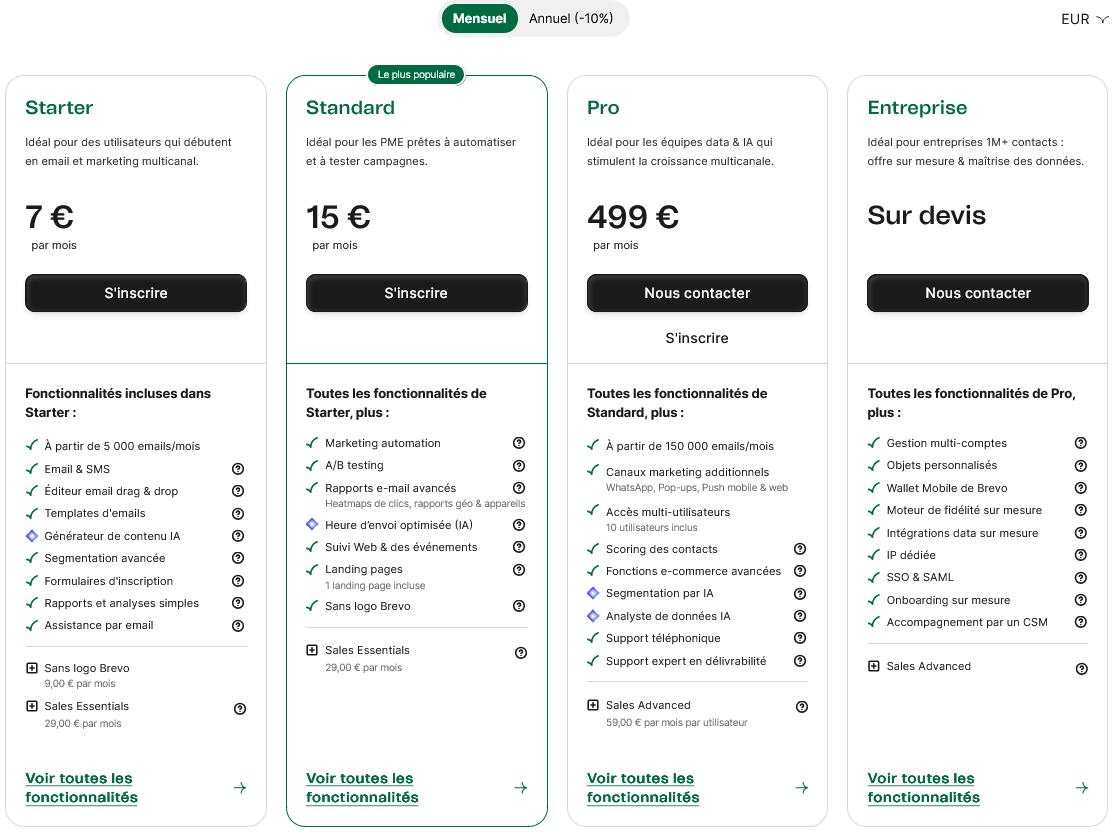Image resolution: width=1114 pixels, height=832 pixels.
Task: Open Voir toutes les fonctionnalités under Standard
Action: 361,788
